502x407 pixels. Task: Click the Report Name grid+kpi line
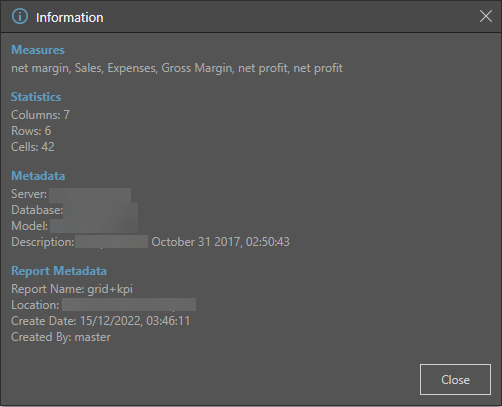click(72, 289)
